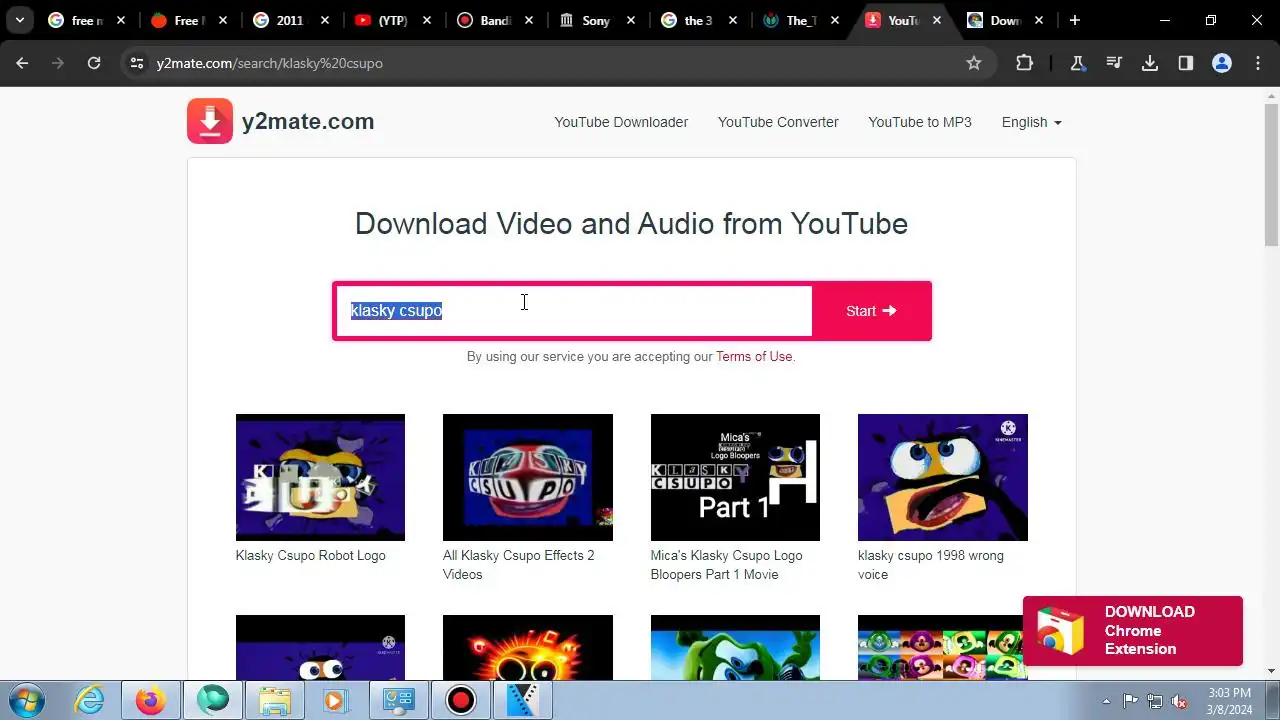Open the media player taskbar icon

click(336, 701)
